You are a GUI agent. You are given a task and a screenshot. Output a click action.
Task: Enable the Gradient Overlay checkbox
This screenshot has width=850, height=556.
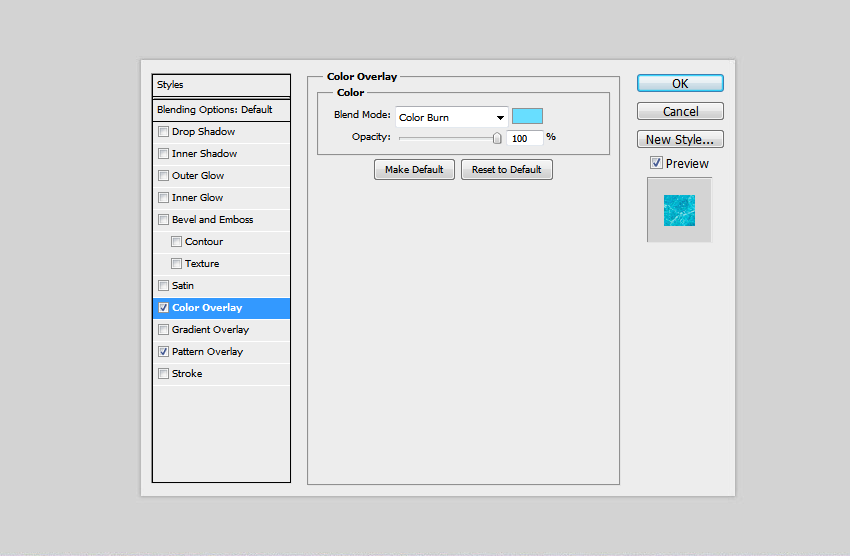click(163, 329)
